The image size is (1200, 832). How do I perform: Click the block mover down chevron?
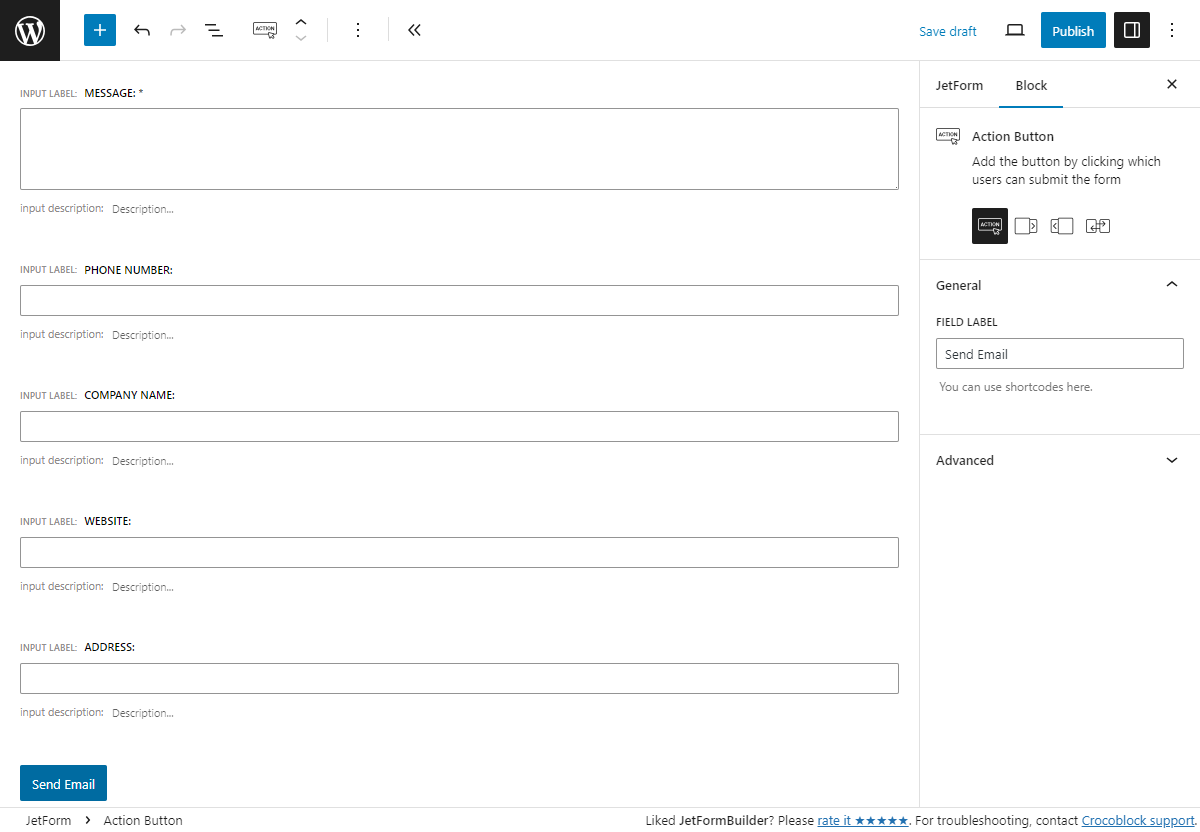tap(301, 37)
